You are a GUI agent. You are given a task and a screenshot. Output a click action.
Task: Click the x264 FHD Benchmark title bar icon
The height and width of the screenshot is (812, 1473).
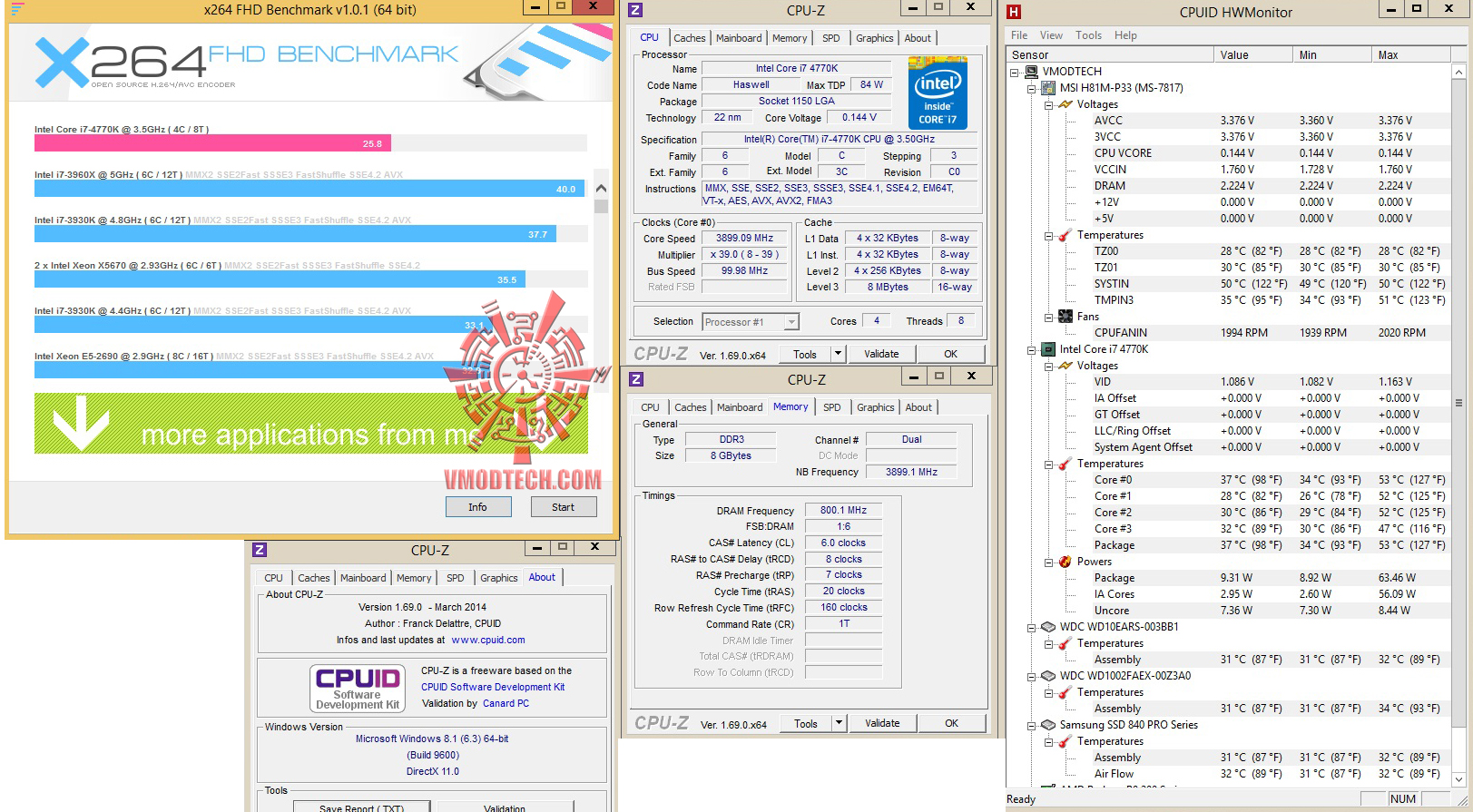[x=17, y=10]
